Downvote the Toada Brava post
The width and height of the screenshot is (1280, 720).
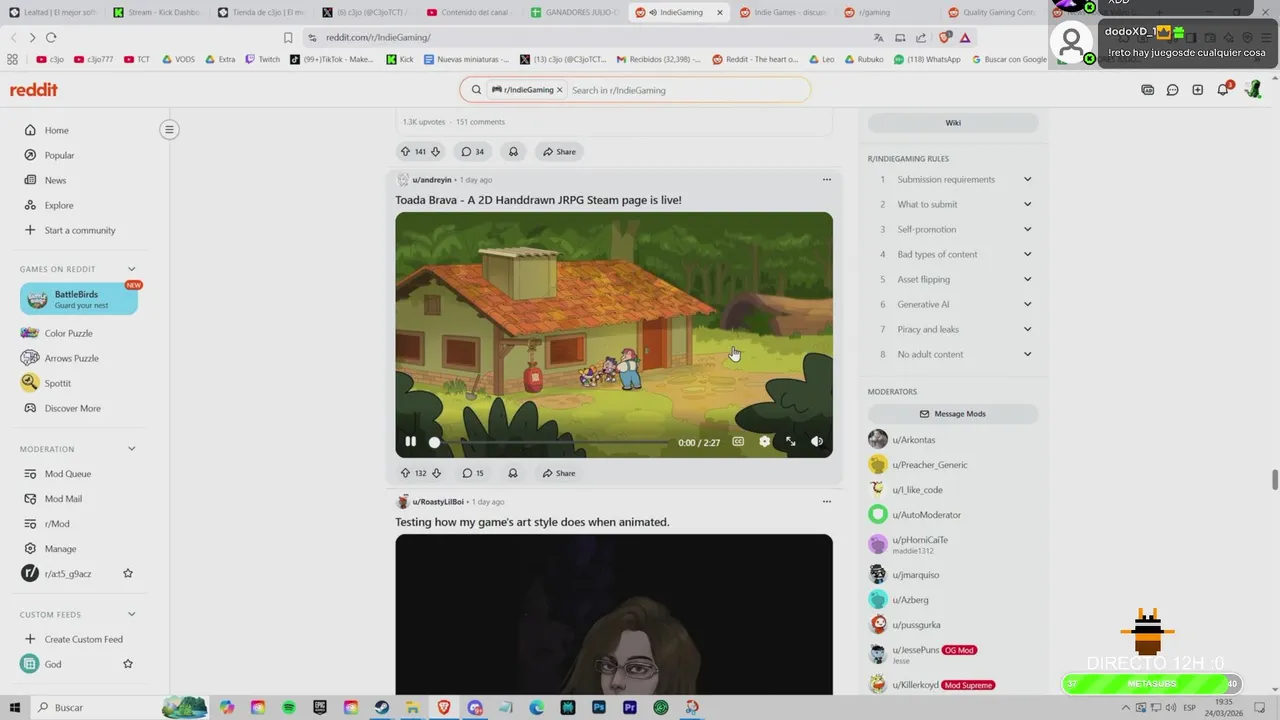pos(436,473)
